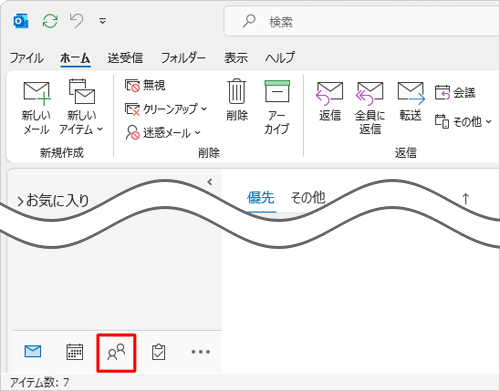Click the send/receive sync icon
500x391 pixels.
point(50,21)
